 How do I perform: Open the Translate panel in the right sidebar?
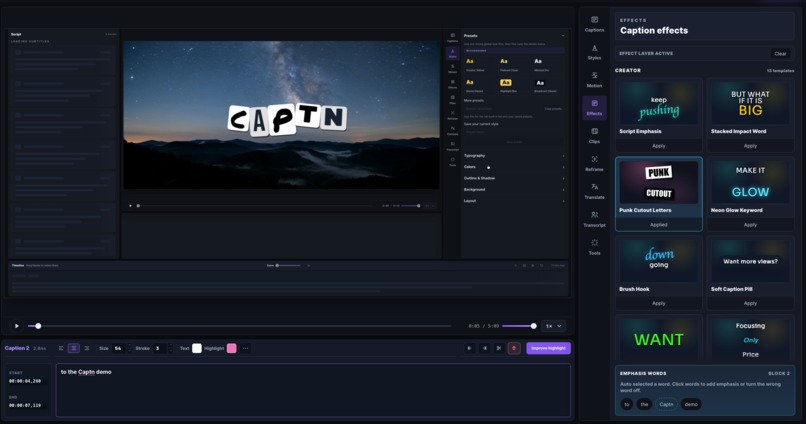(594, 191)
